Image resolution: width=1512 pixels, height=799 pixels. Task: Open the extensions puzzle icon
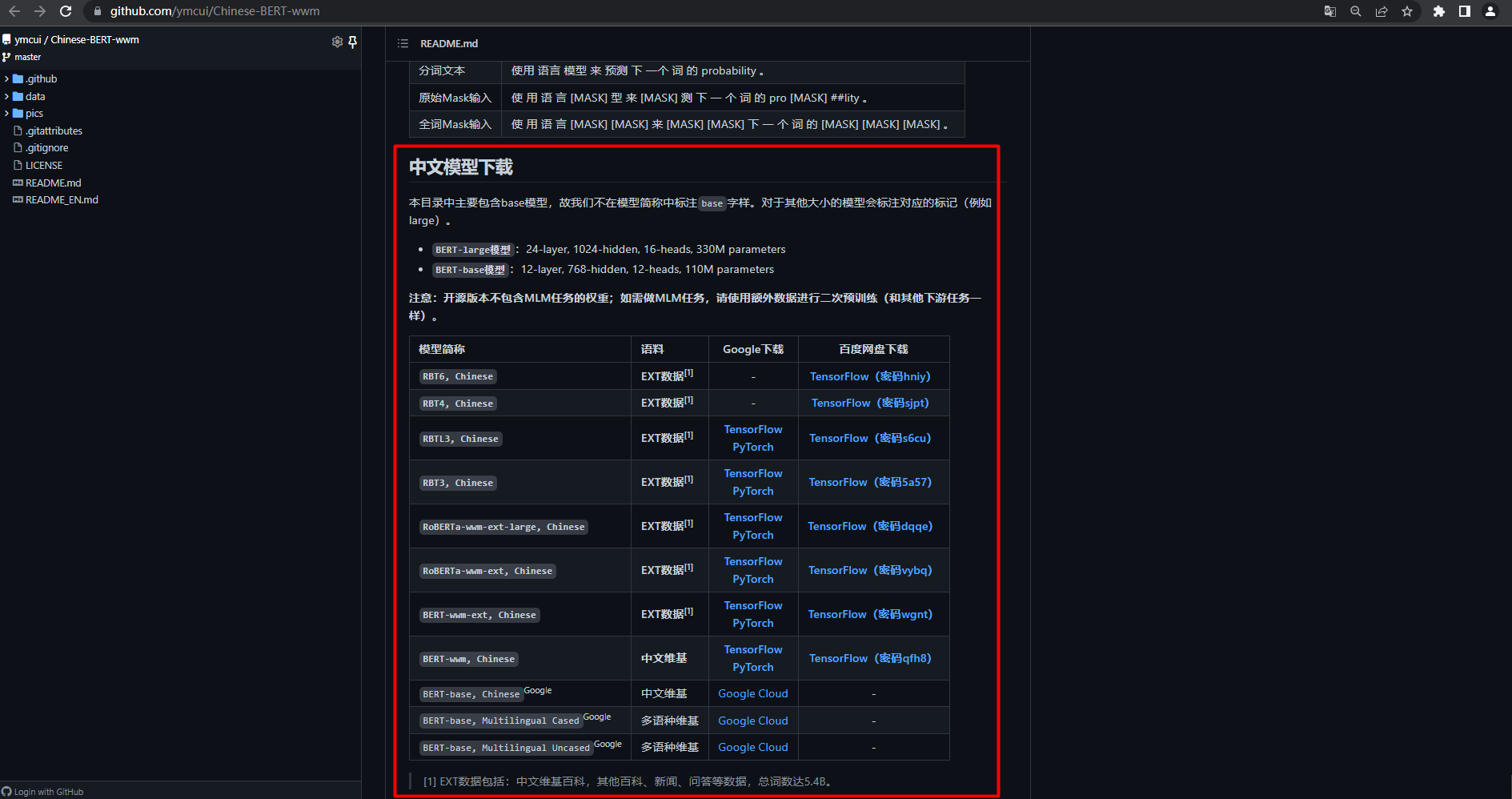(1439, 11)
